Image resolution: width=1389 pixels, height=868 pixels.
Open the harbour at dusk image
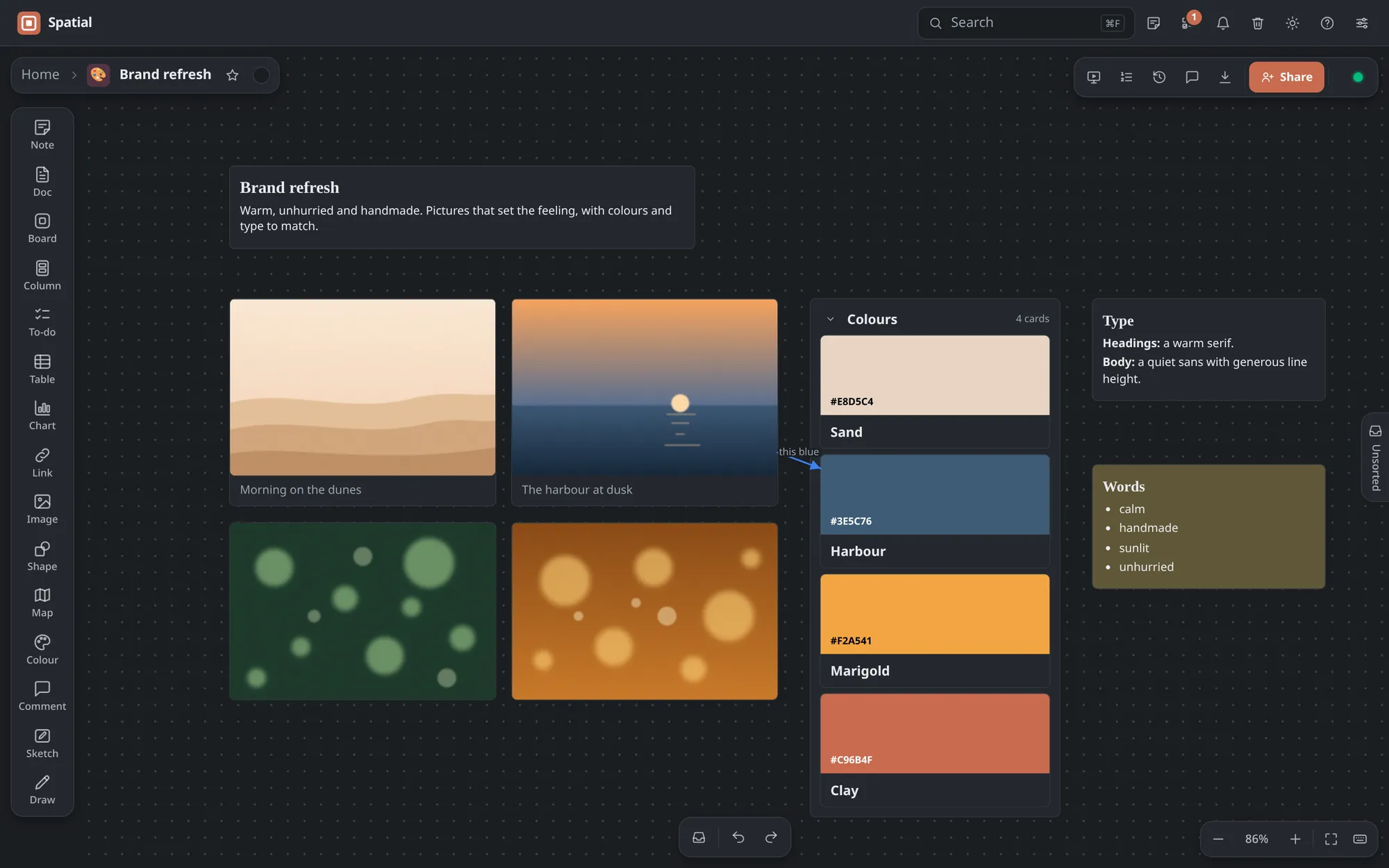[x=644, y=387]
